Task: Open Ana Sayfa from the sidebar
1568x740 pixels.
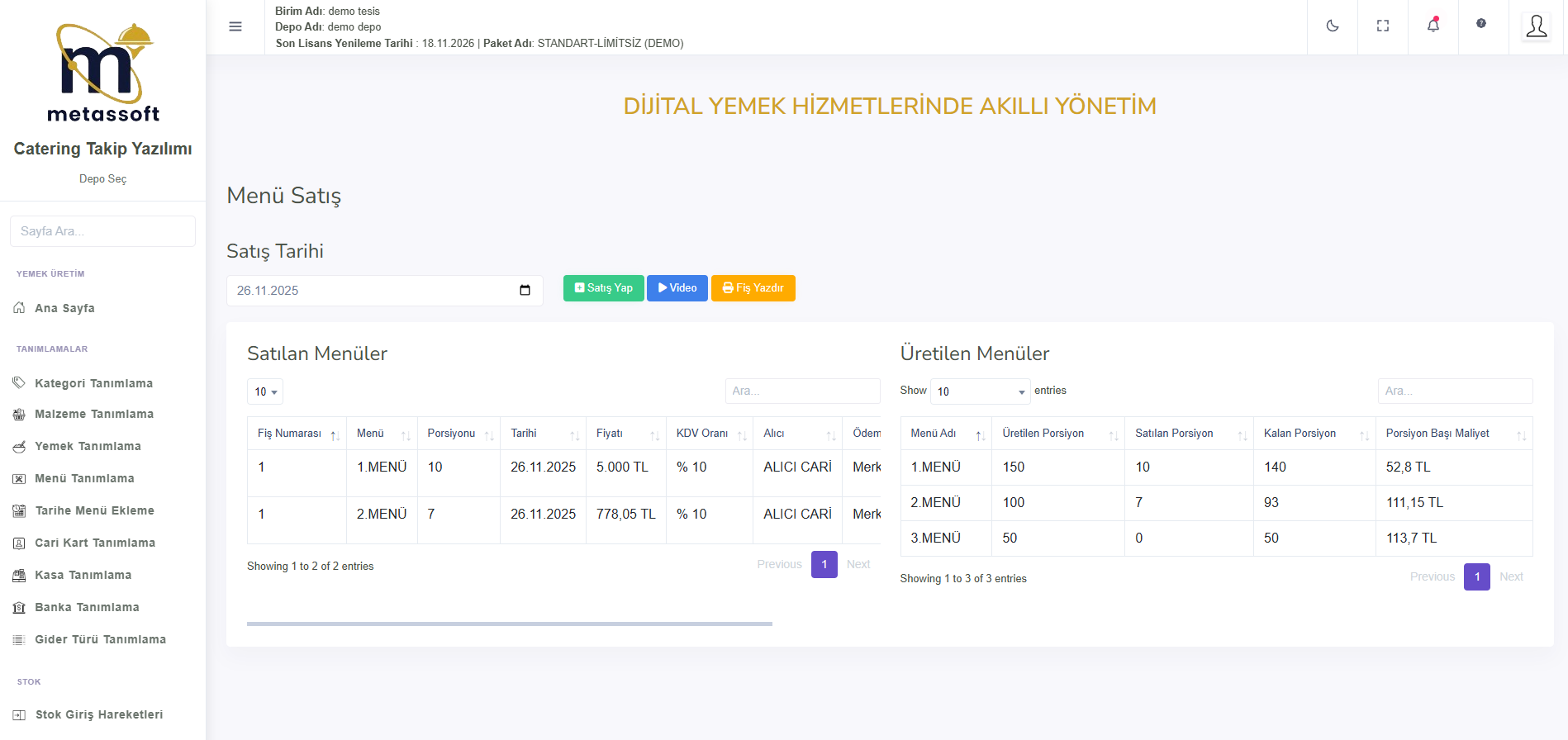Action: tap(64, 308)
